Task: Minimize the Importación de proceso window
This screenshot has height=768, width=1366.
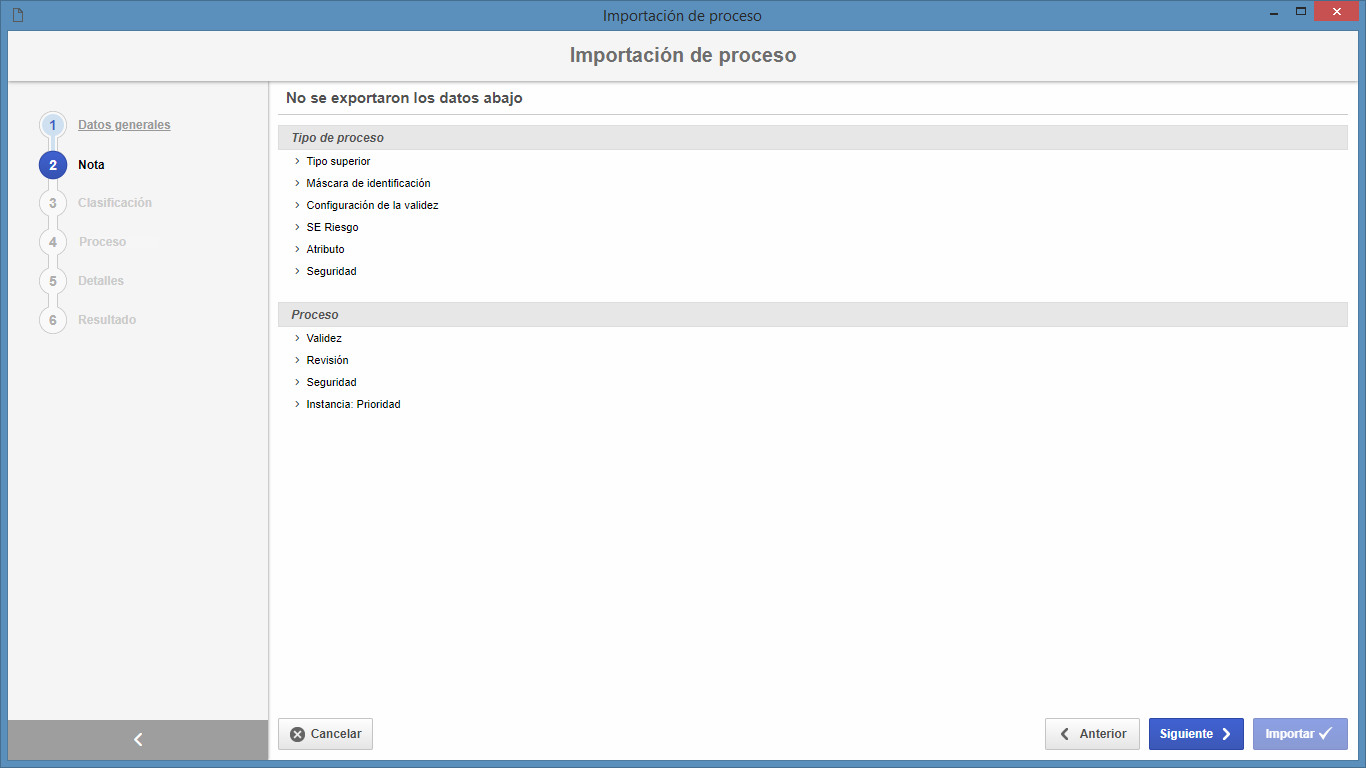Action: click(1273, 12)
